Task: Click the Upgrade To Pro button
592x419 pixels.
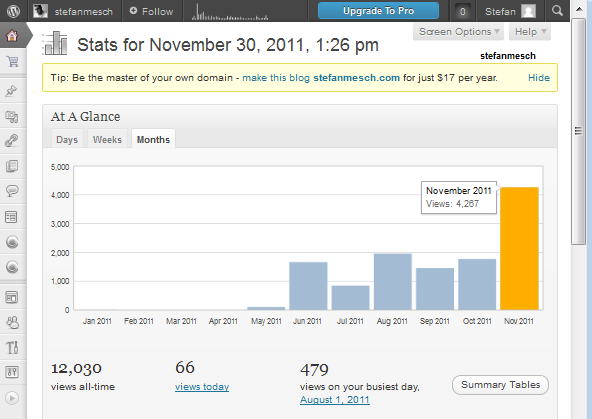Action: coord(378,11)
